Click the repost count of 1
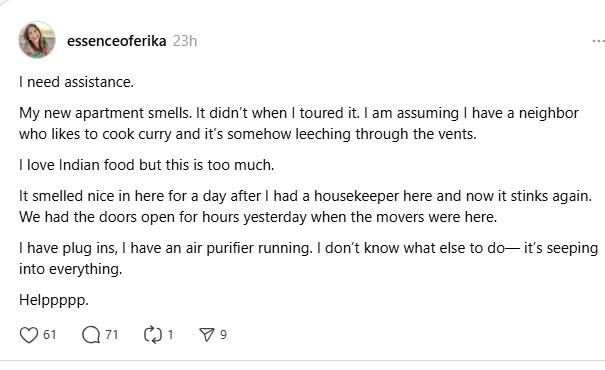 pos(170,335)
